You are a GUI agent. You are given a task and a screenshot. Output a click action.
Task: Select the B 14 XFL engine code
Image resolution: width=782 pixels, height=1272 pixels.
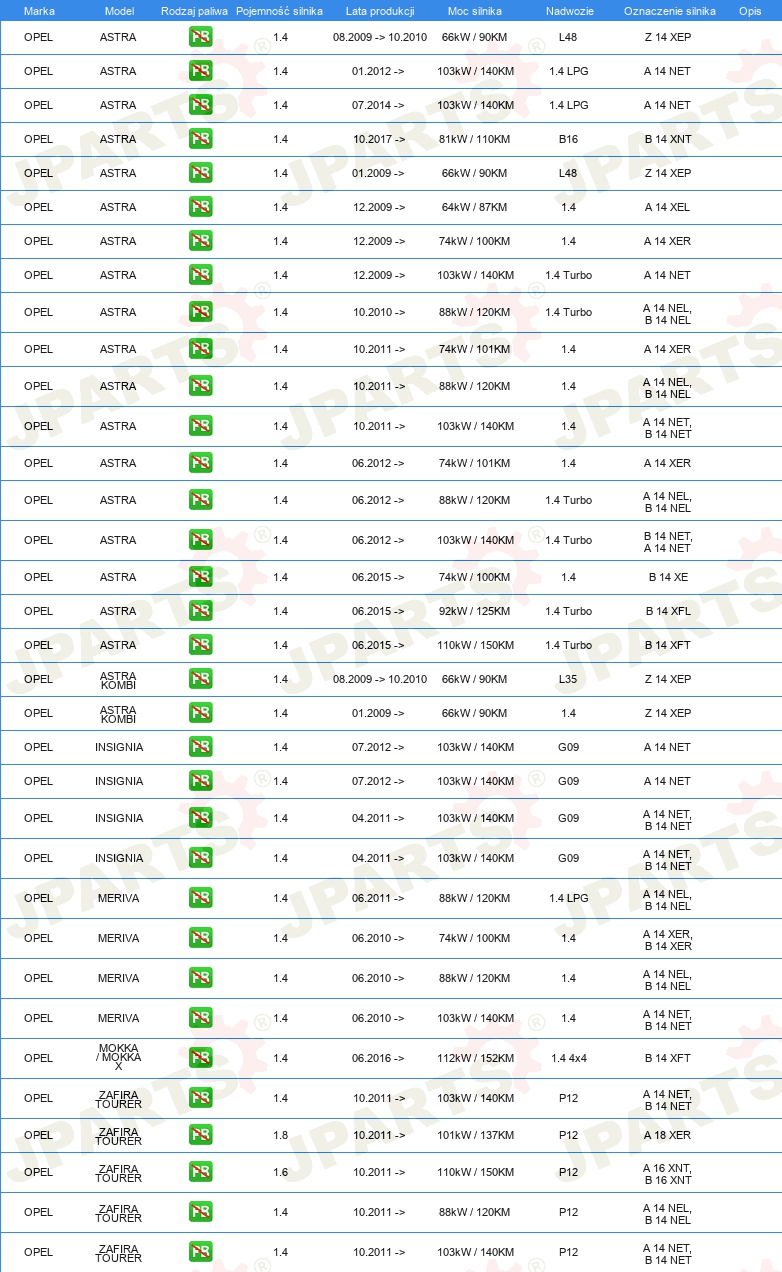point(668,611)
